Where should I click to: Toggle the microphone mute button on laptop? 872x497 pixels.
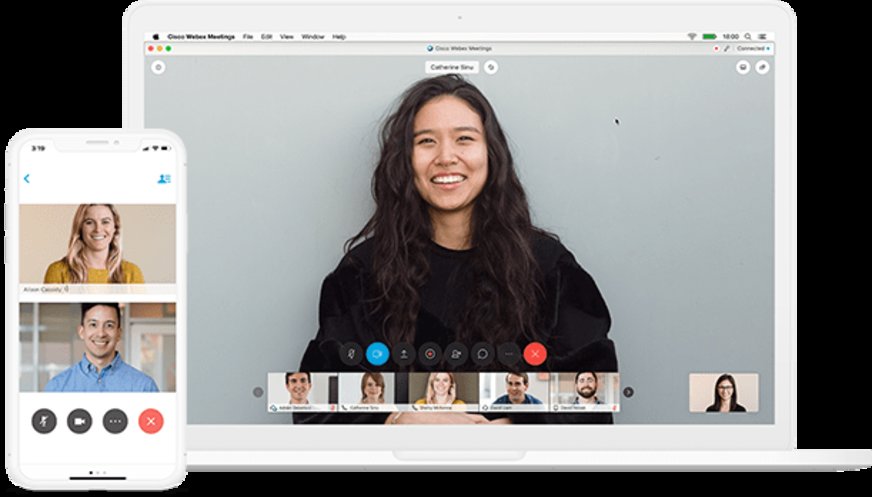(x=351, y=353)
